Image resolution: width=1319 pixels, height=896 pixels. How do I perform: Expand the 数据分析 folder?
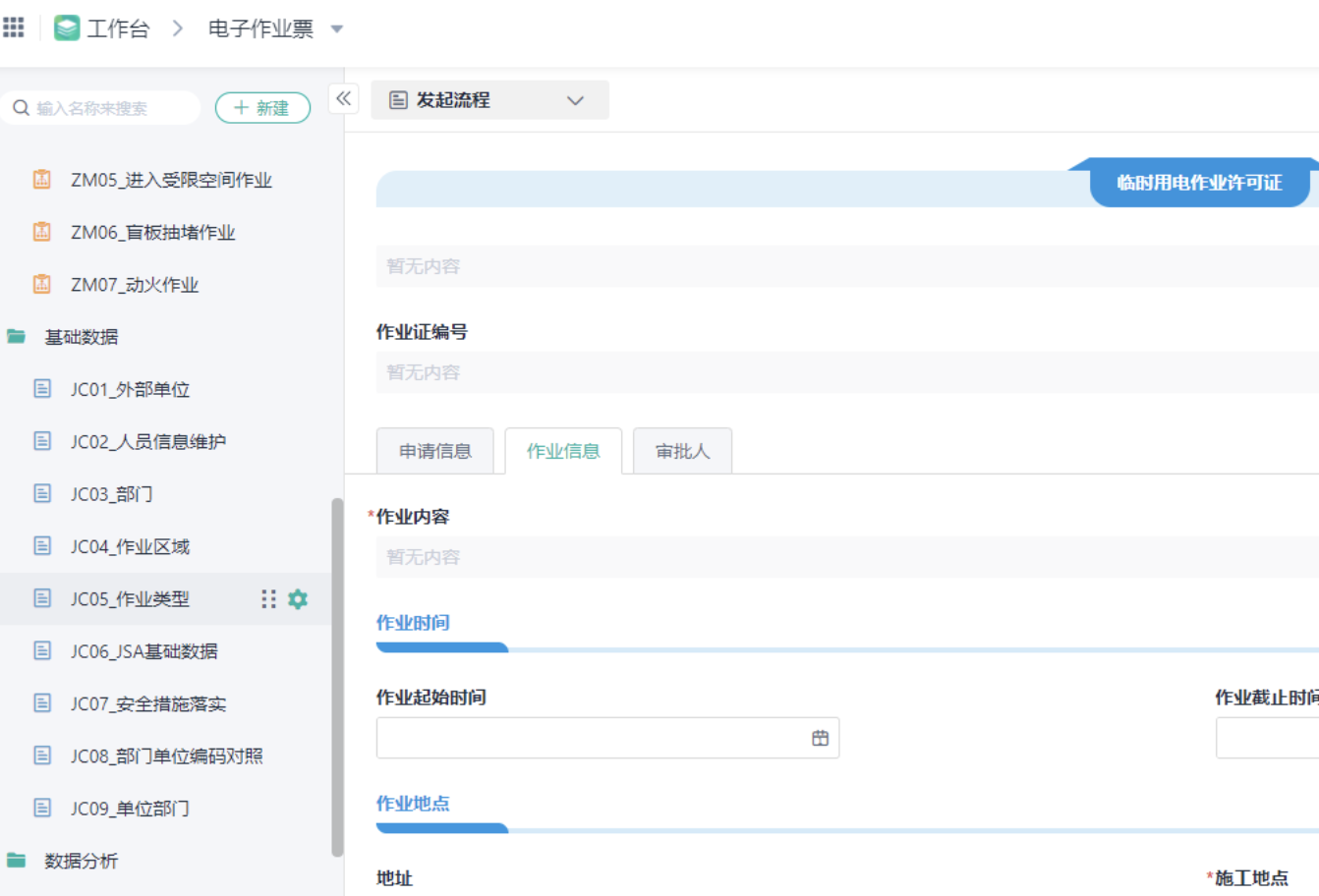pyautogui.click(x=81, y=861)
